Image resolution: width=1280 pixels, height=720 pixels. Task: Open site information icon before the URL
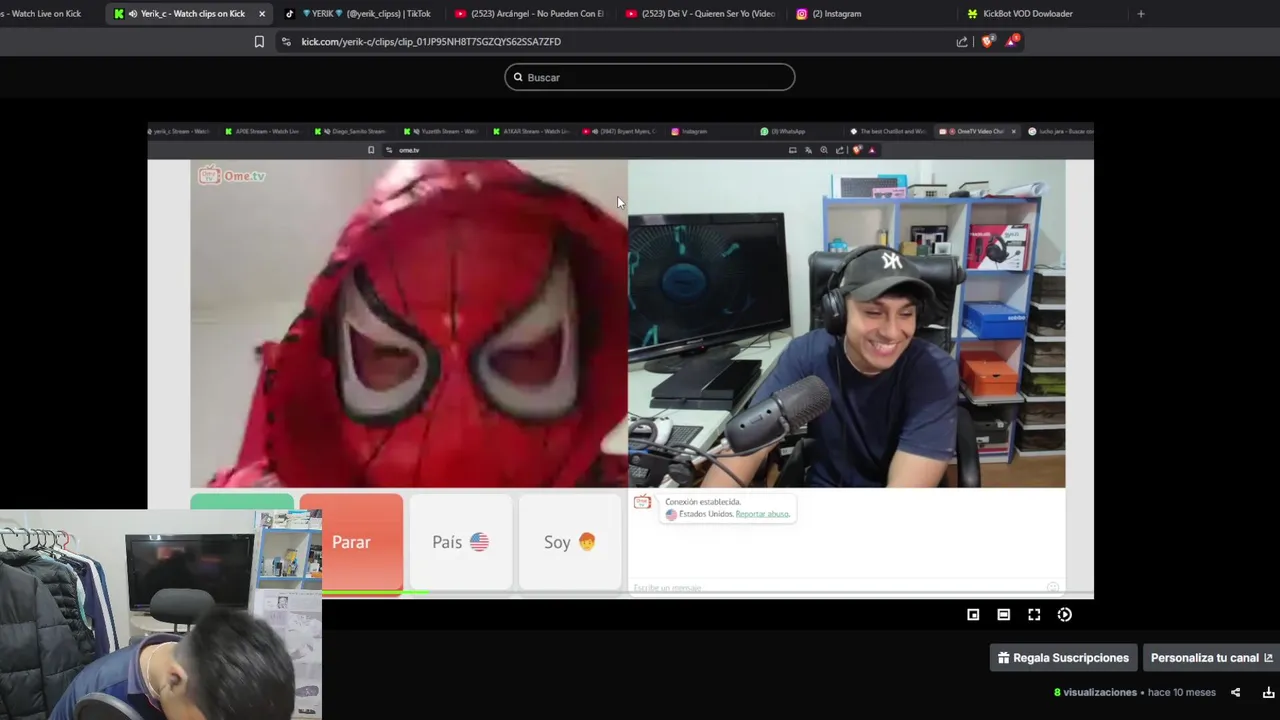point(286,42)
